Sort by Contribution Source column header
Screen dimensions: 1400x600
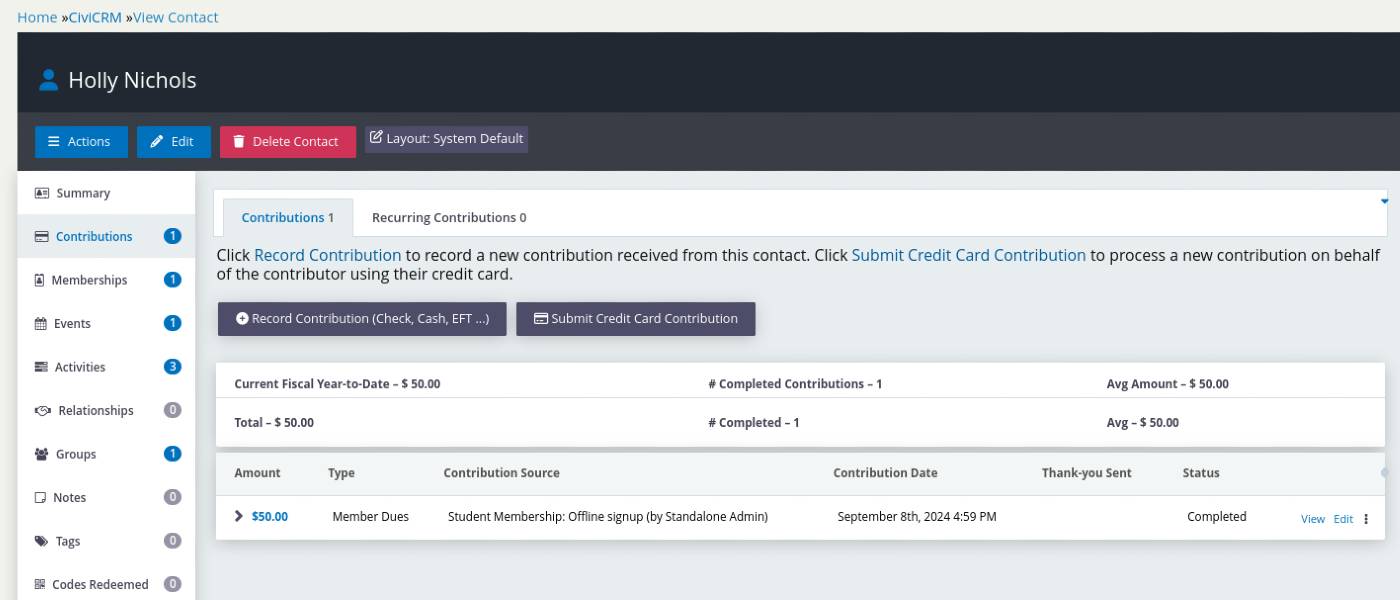tap(501, 473)
